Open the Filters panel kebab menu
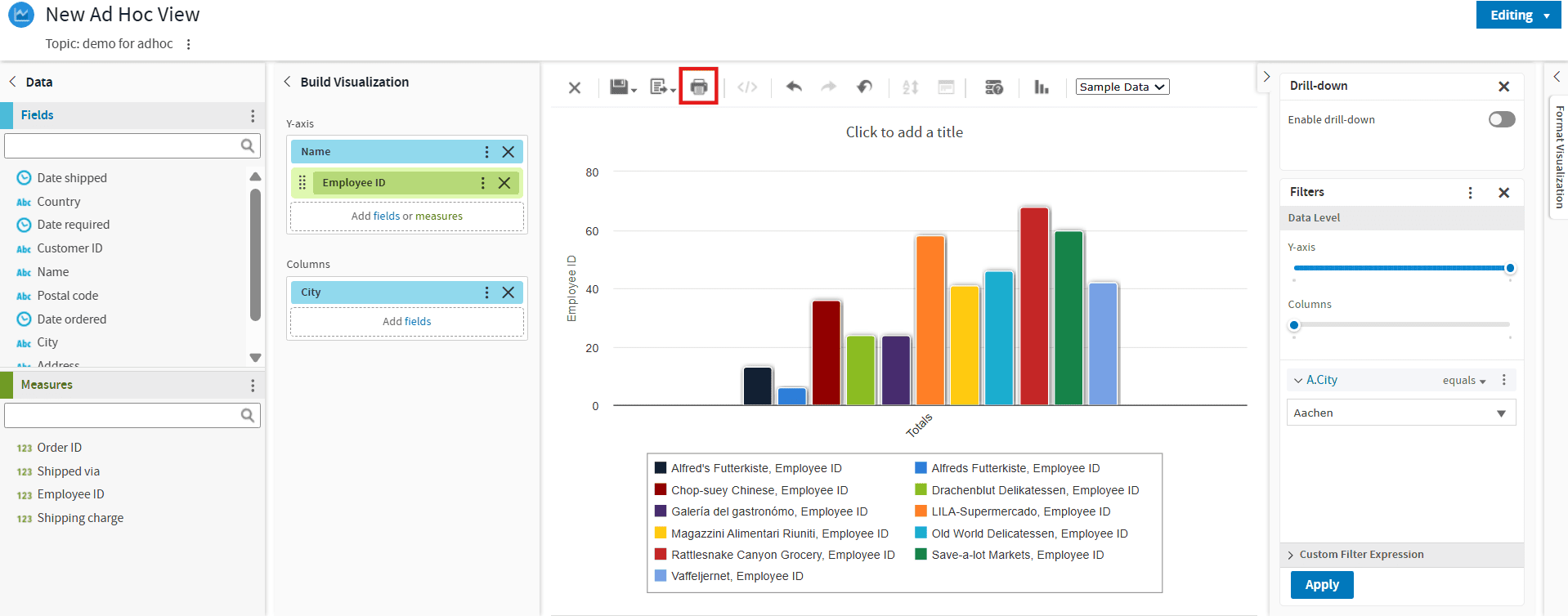 click(x=1470, y=193)
